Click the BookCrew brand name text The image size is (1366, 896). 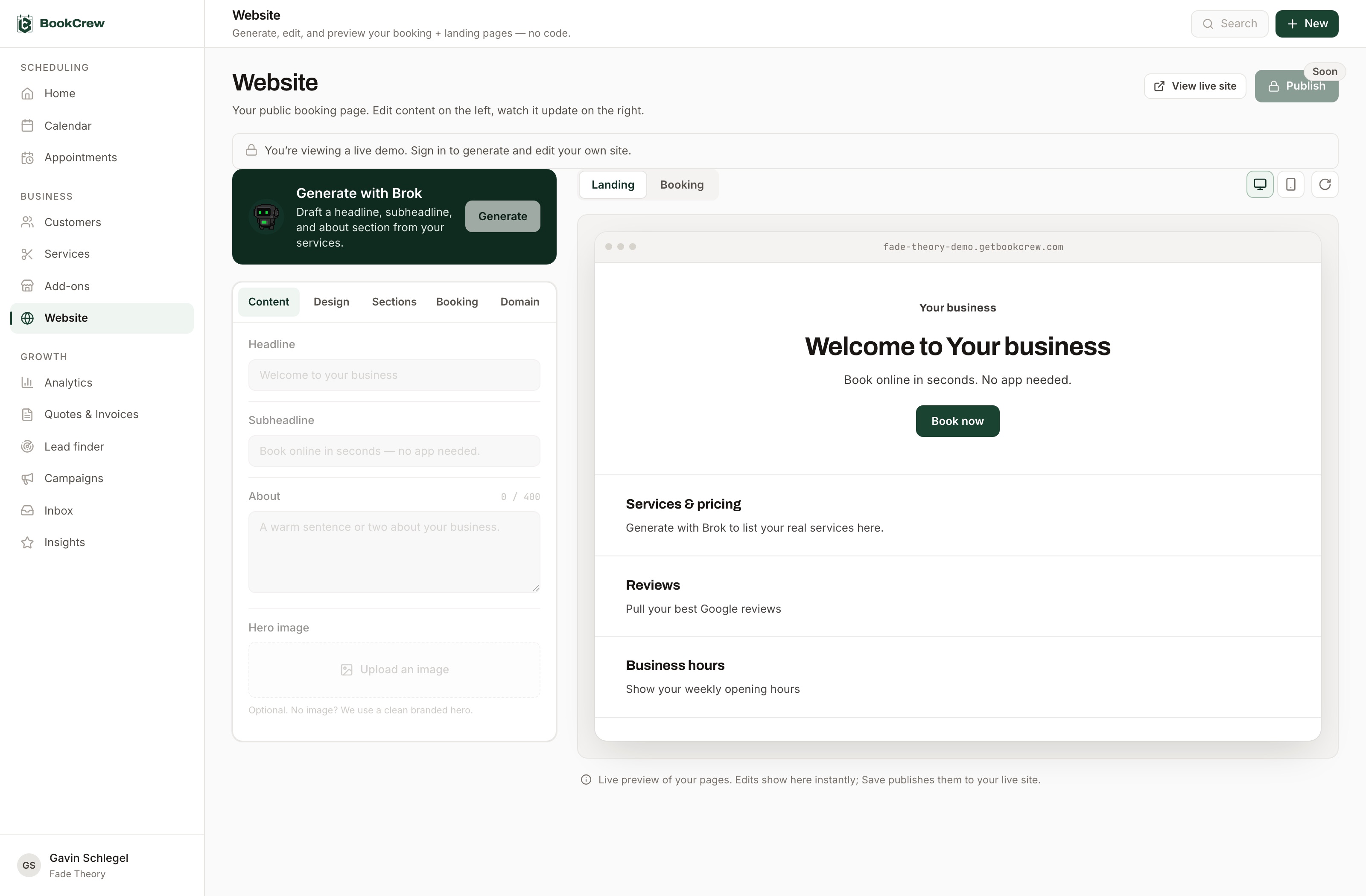click(72, 23)
